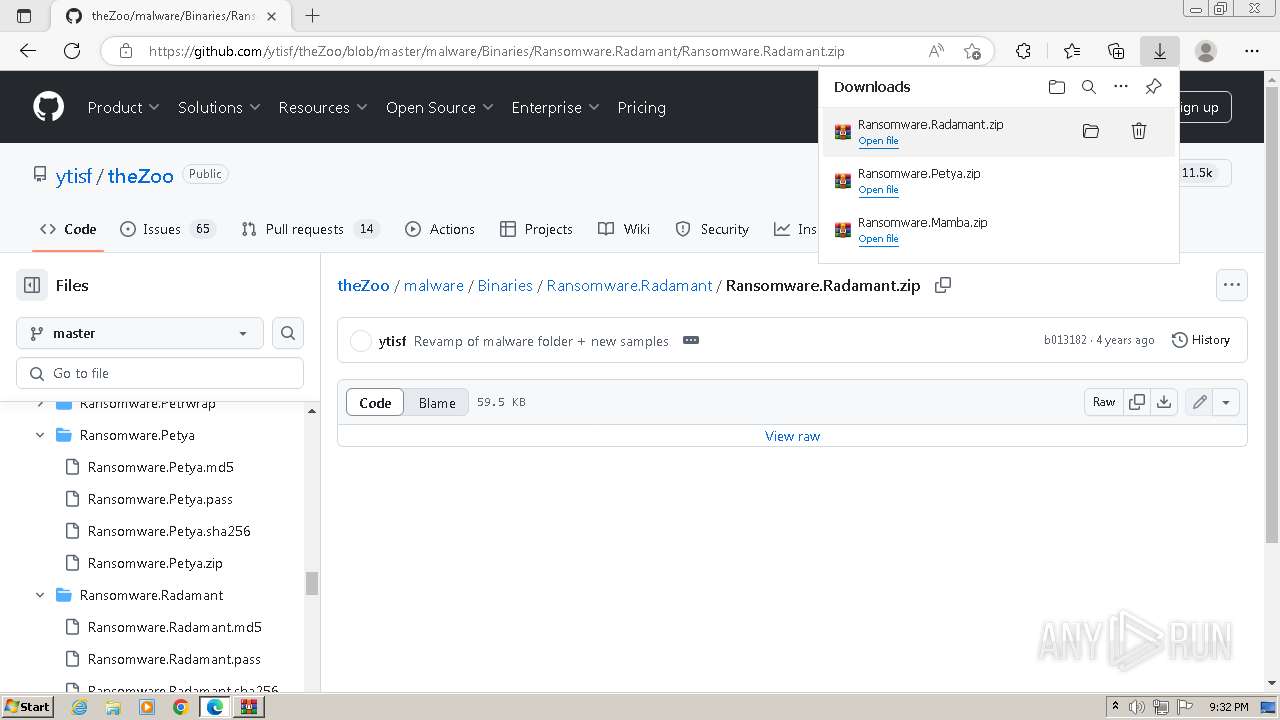
Task: Open the master branch selector
Action: coord(140,333)
